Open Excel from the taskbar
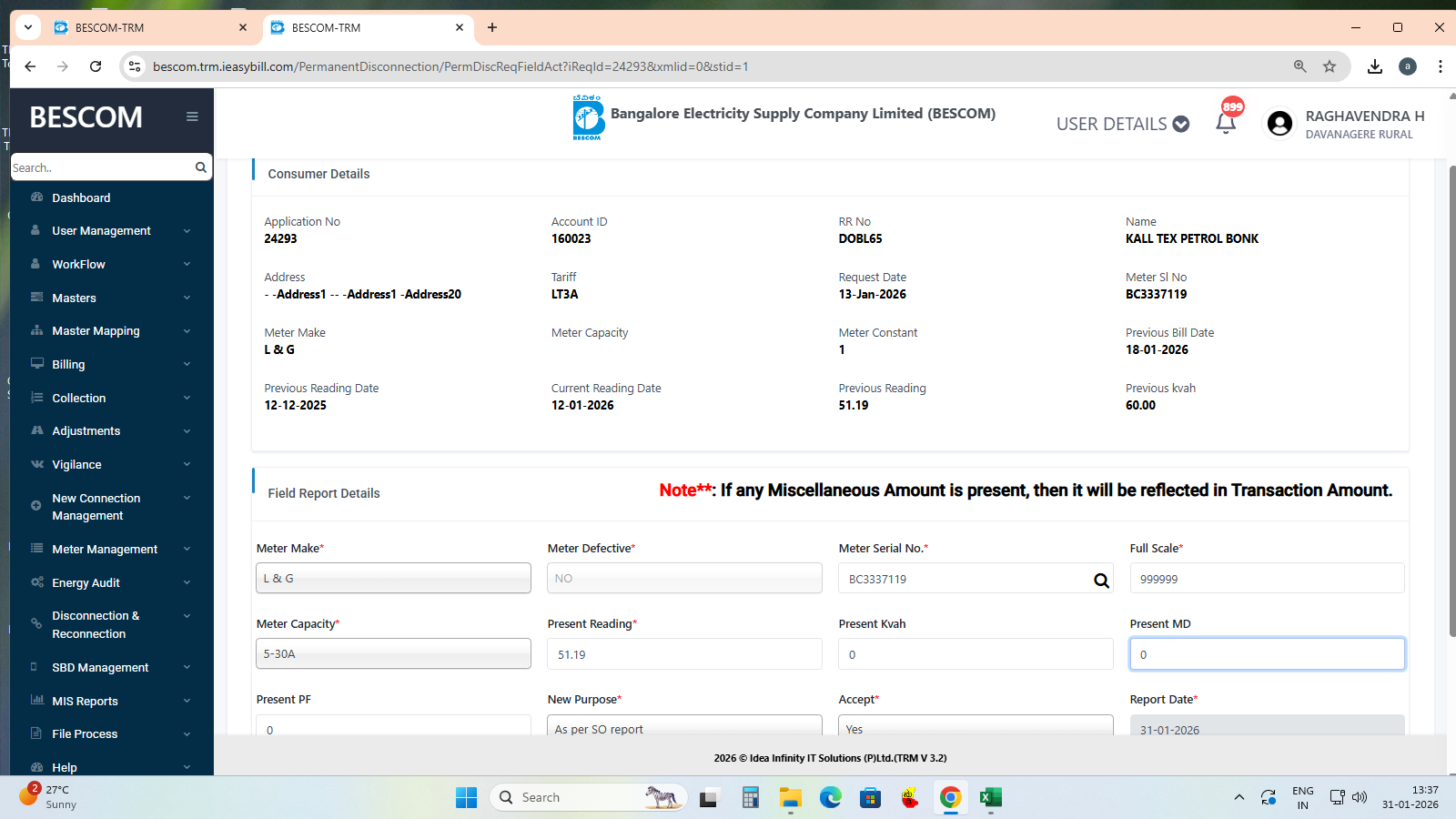The height and width of the screenshot is (819, 1456). tap(990, 798)
